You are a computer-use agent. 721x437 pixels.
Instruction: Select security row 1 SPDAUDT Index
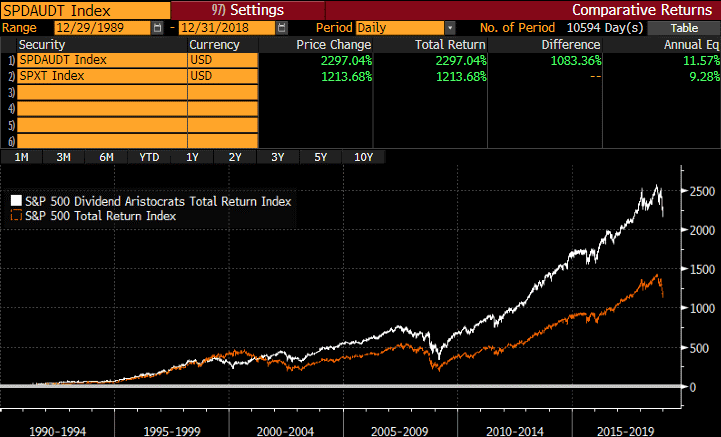(102, 60)
